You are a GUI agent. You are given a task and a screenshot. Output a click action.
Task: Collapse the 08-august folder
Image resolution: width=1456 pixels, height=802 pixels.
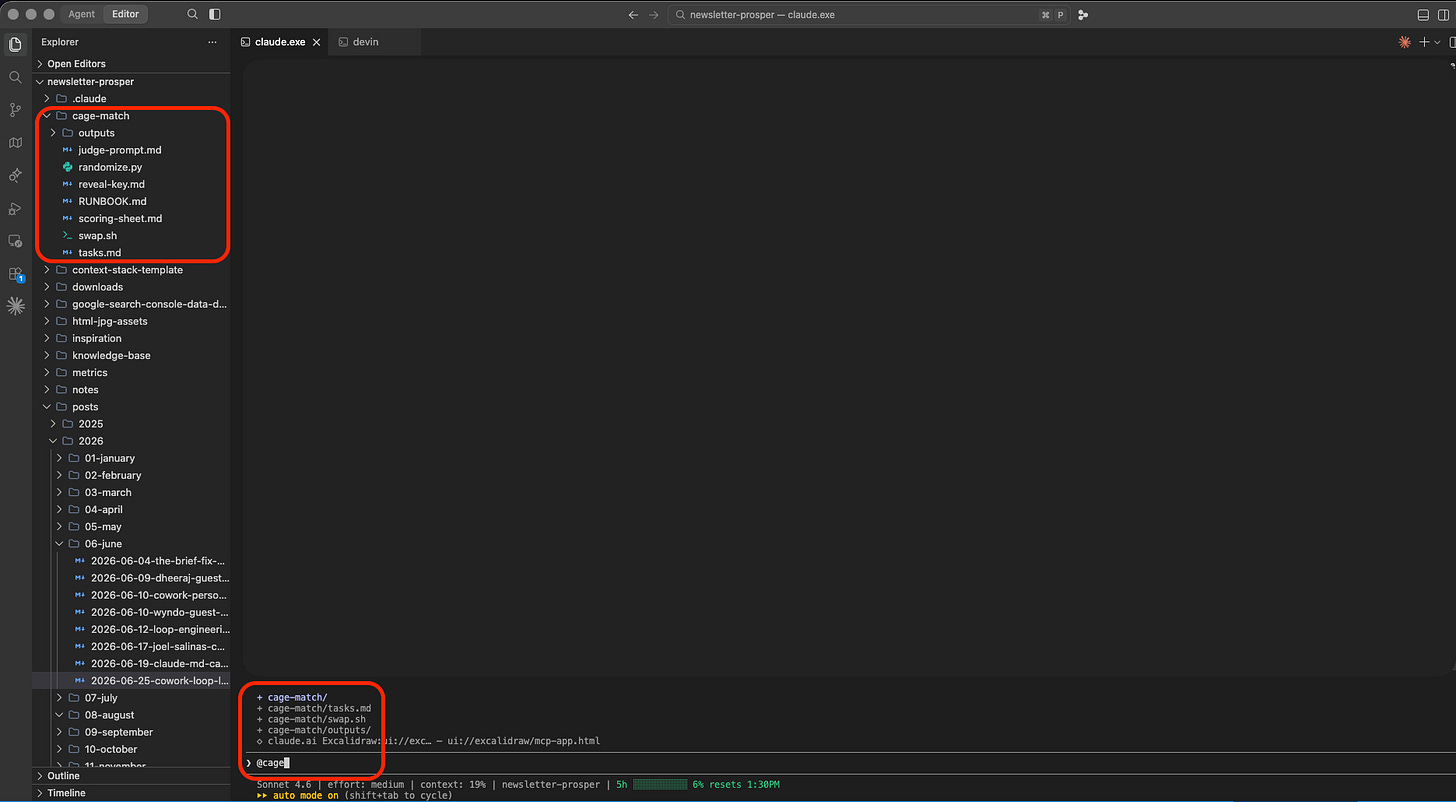coord(131,714)
